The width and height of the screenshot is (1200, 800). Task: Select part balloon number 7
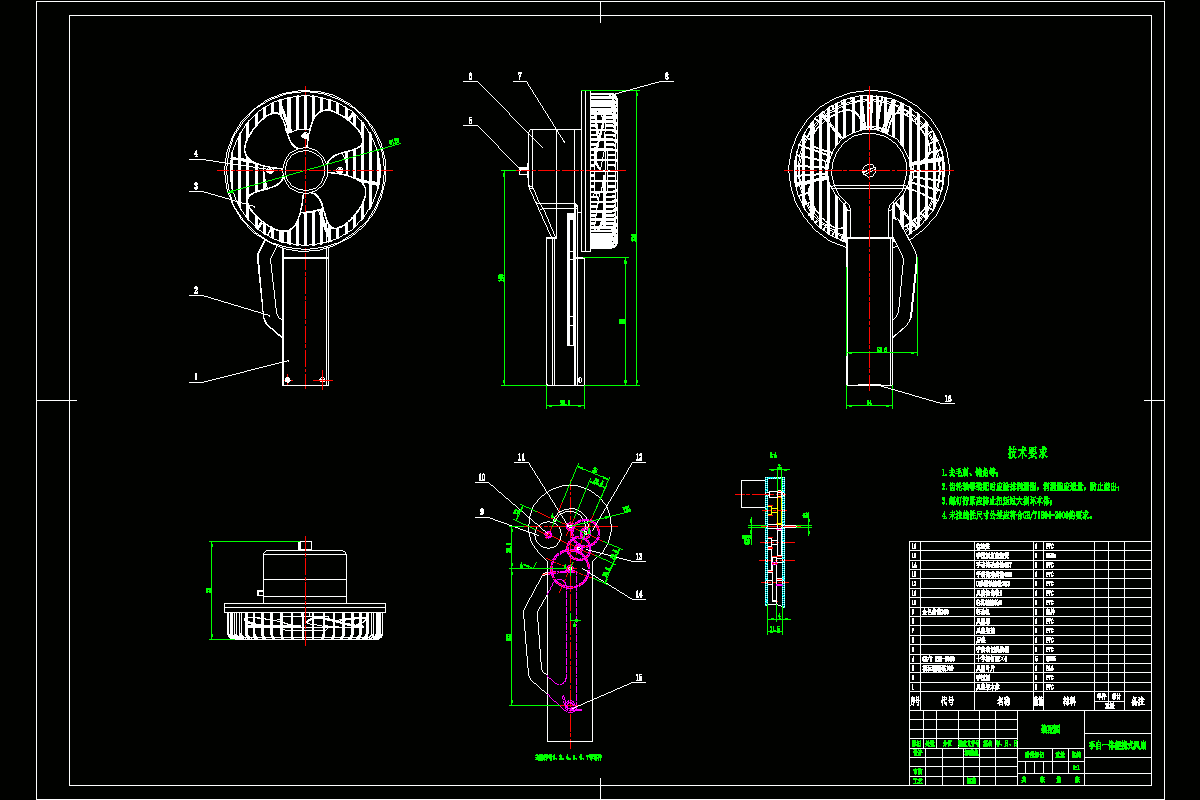520,75
